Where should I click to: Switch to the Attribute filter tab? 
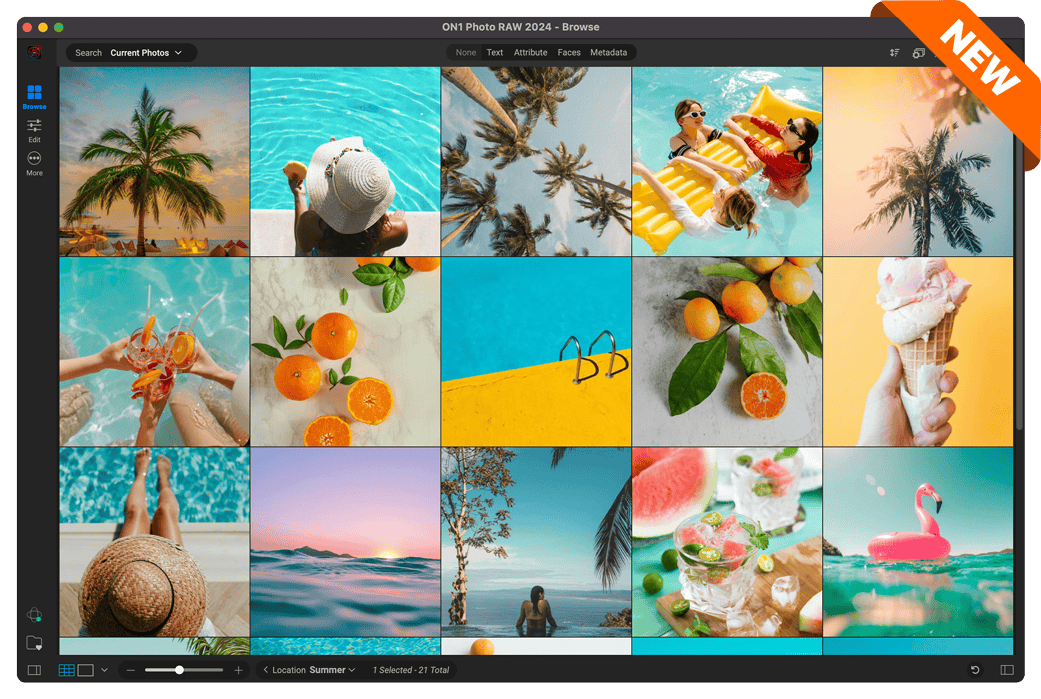point(530,52)
